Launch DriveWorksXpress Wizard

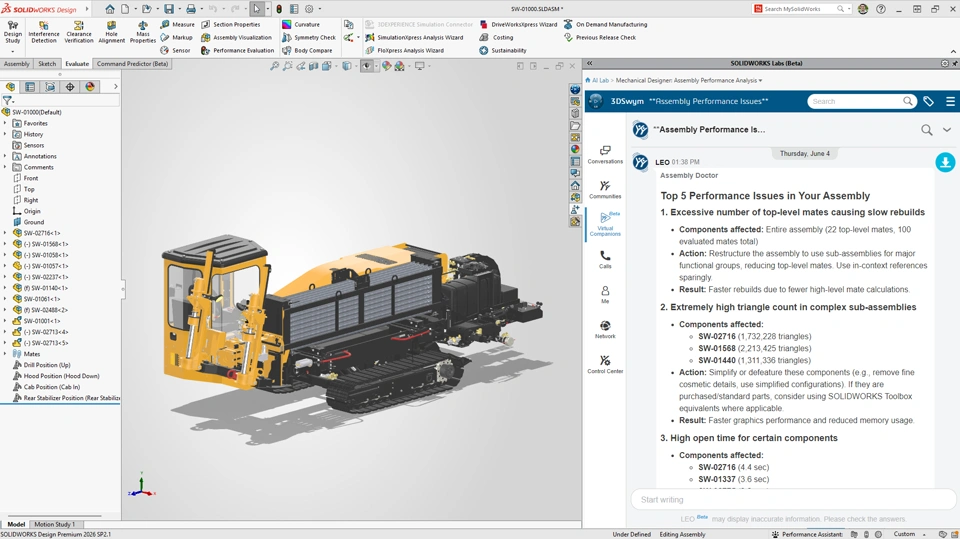coord(518,24)
